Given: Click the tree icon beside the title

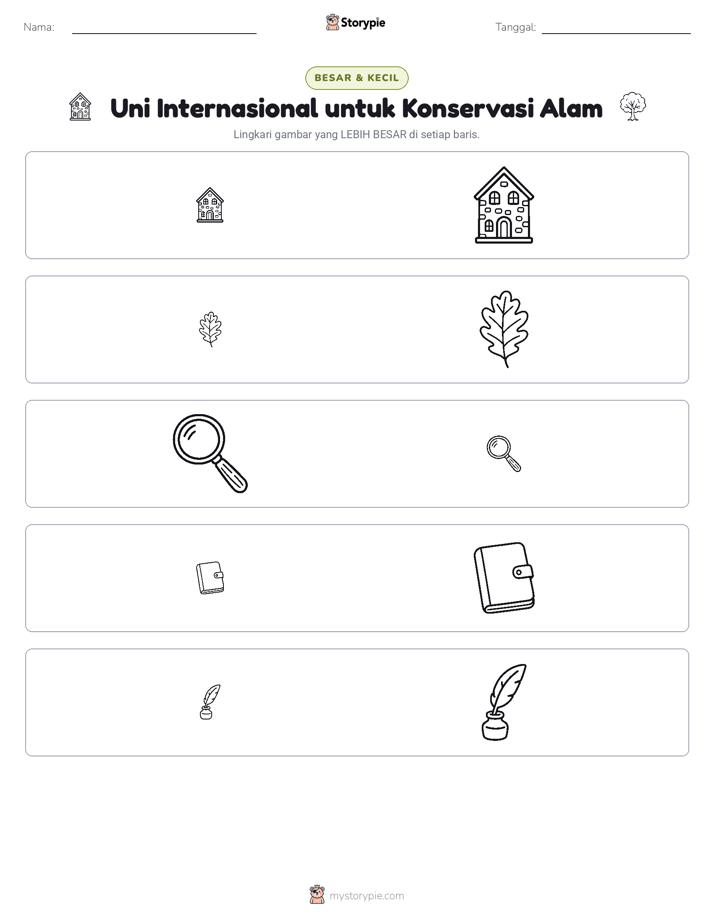Looking at the screenshot, I should (633, 107).
